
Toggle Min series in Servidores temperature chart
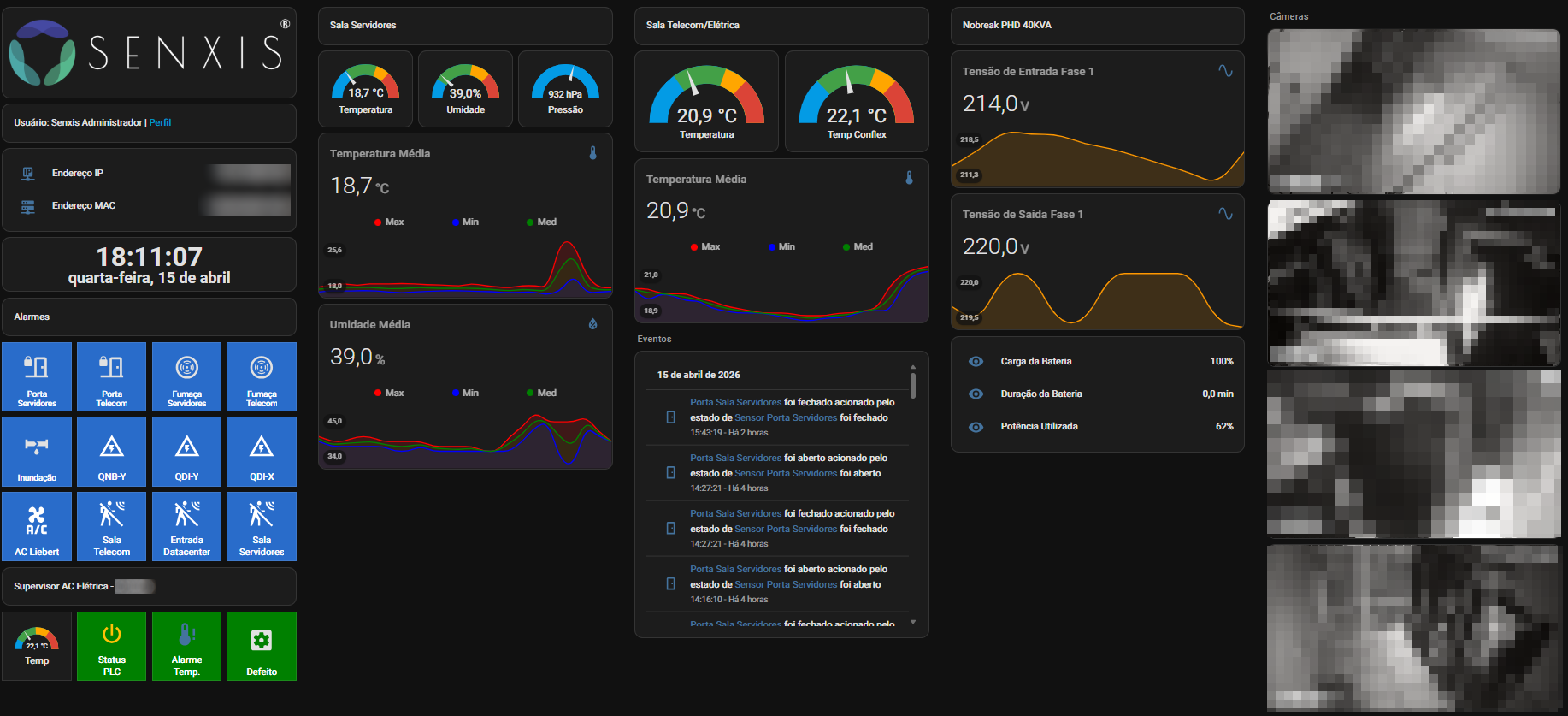pos(465,222)
